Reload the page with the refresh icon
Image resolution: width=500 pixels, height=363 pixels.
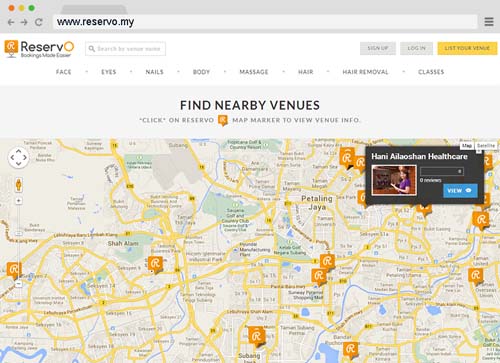39,22
